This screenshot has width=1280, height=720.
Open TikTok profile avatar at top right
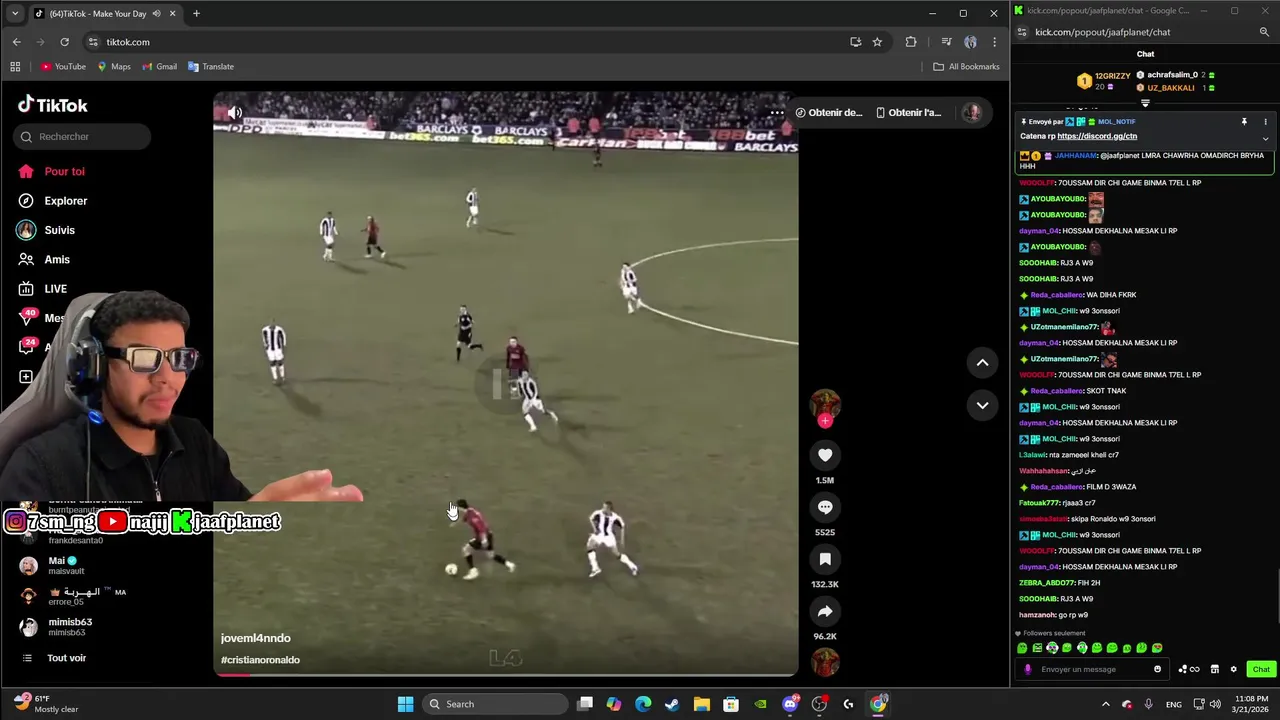(971, 113)
